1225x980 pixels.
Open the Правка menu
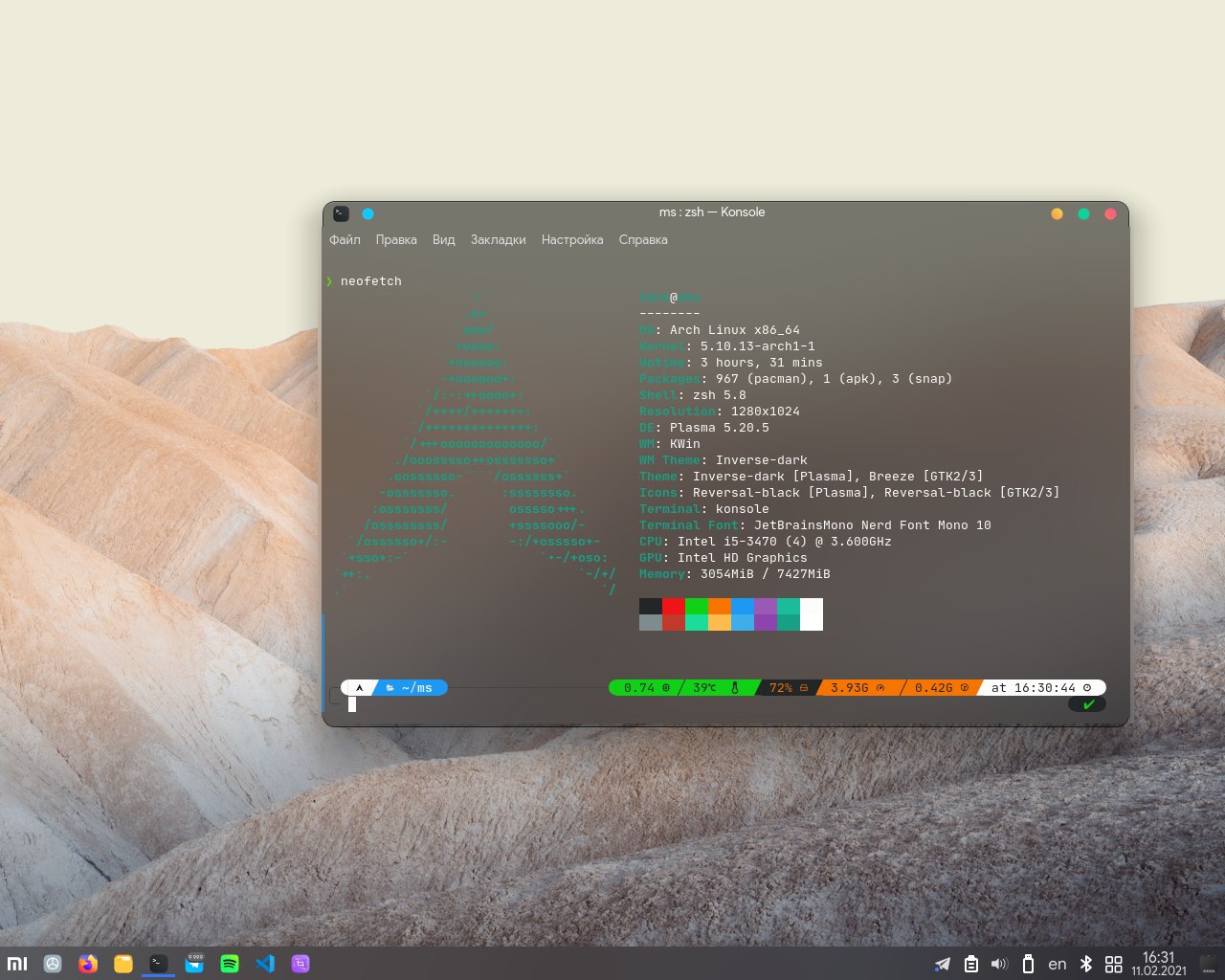396,239
